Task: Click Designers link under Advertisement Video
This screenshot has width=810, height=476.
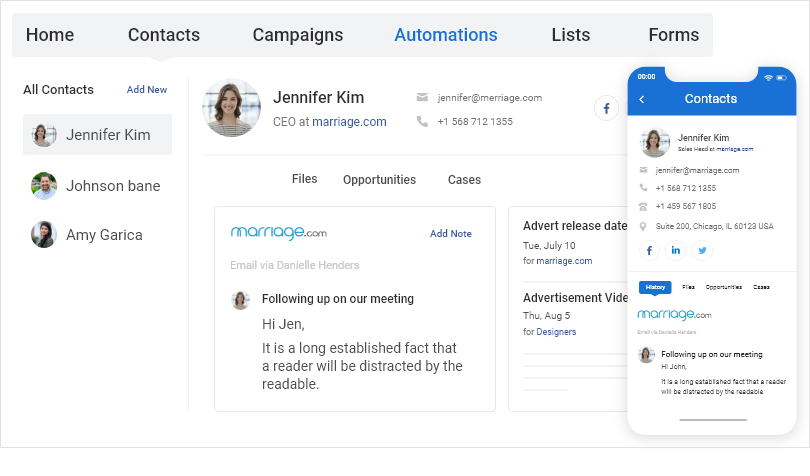Action: 556,332
